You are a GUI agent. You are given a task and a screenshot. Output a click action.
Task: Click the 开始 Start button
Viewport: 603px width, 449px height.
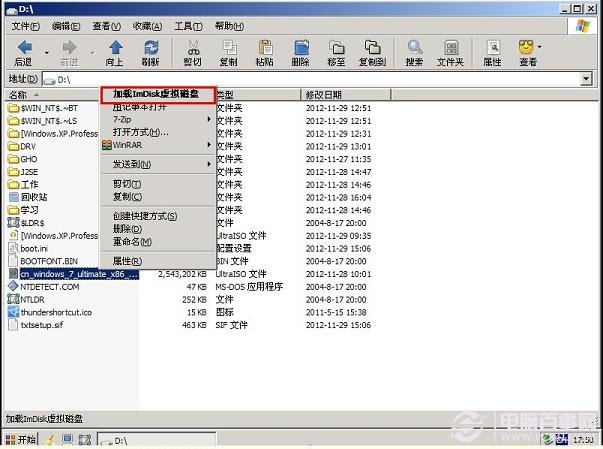21,439
